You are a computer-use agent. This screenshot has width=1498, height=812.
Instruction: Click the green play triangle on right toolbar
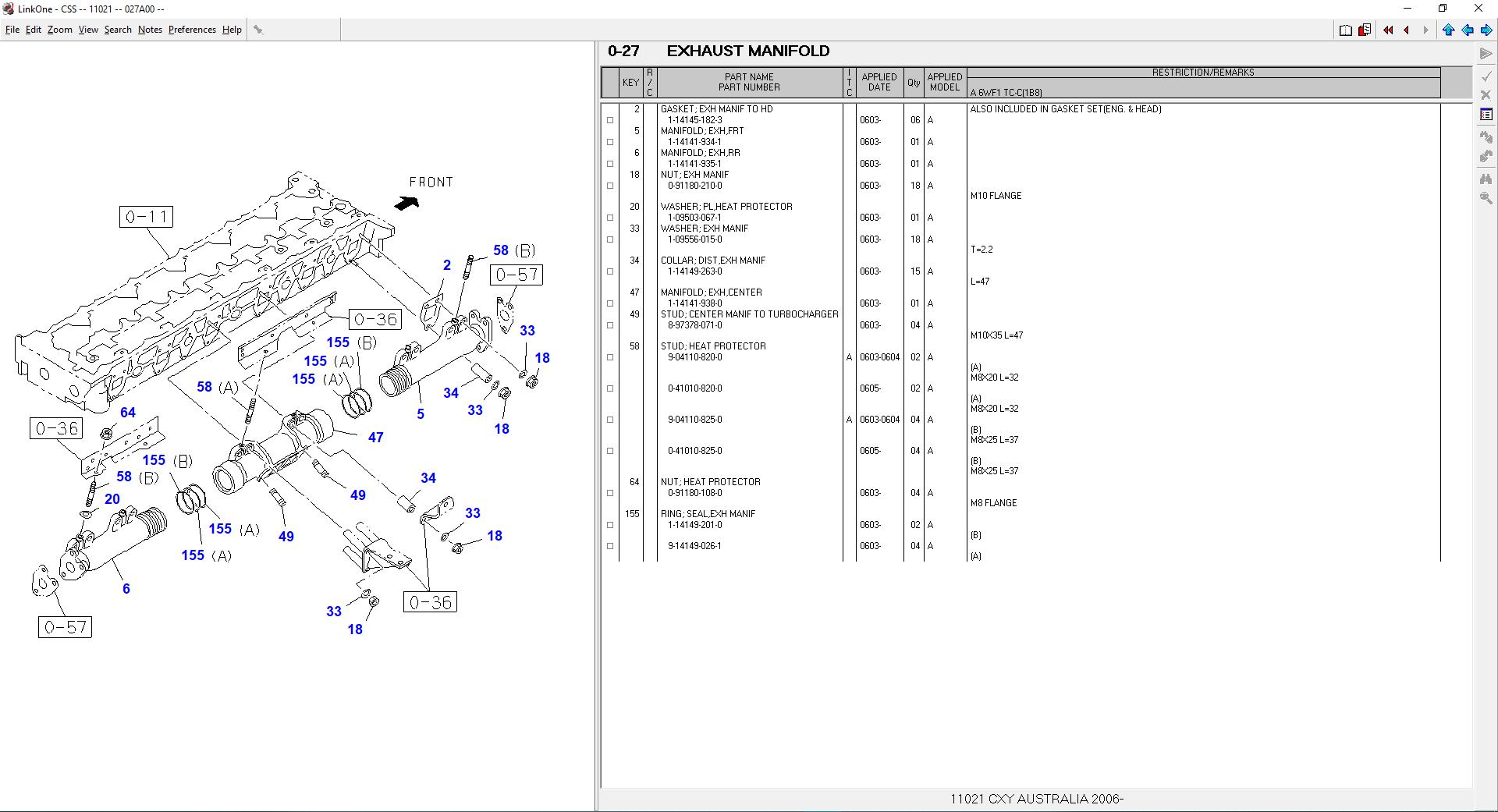point(1486,54)
